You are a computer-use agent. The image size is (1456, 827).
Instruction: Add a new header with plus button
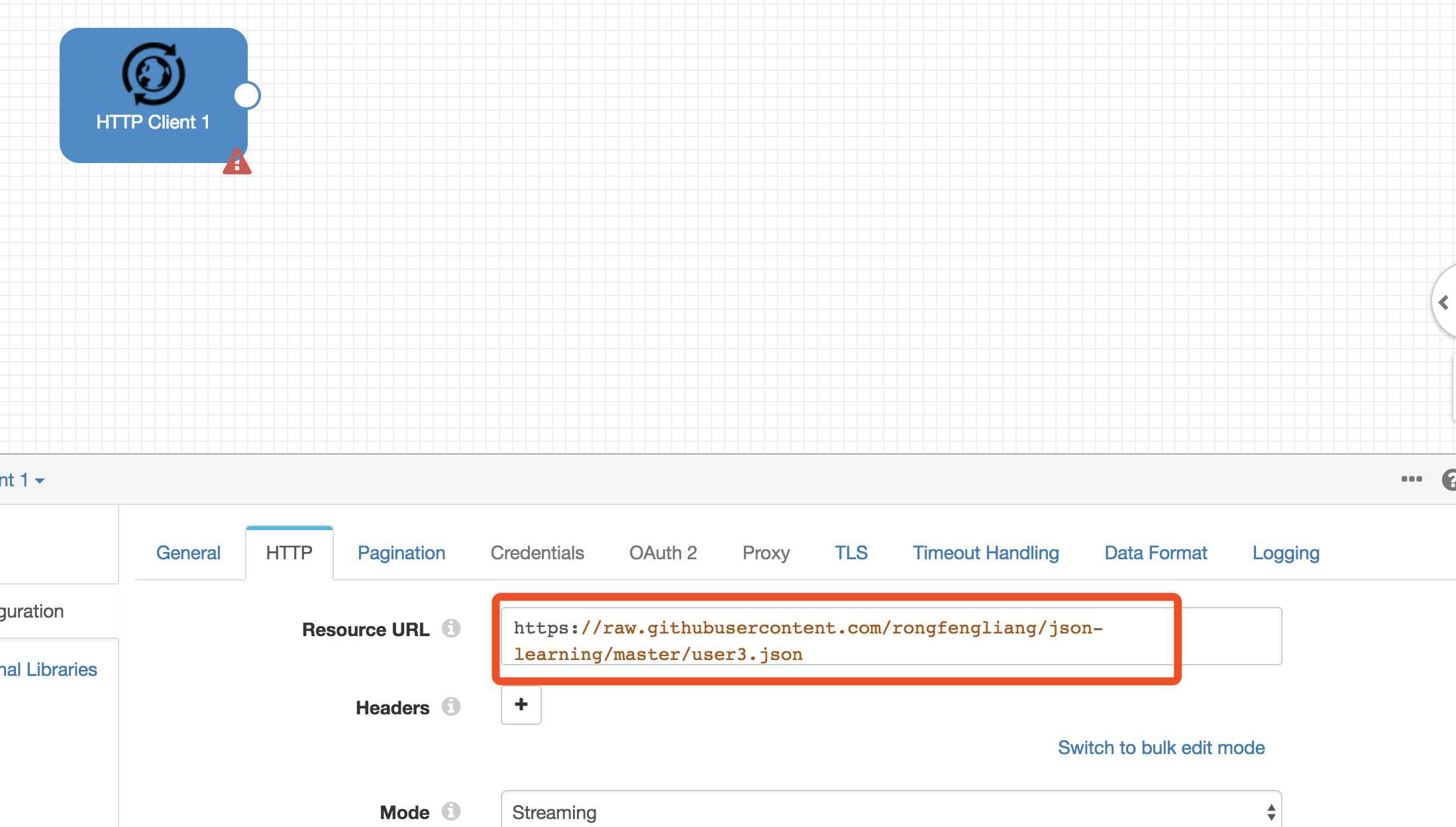click(x=521, y=704)
